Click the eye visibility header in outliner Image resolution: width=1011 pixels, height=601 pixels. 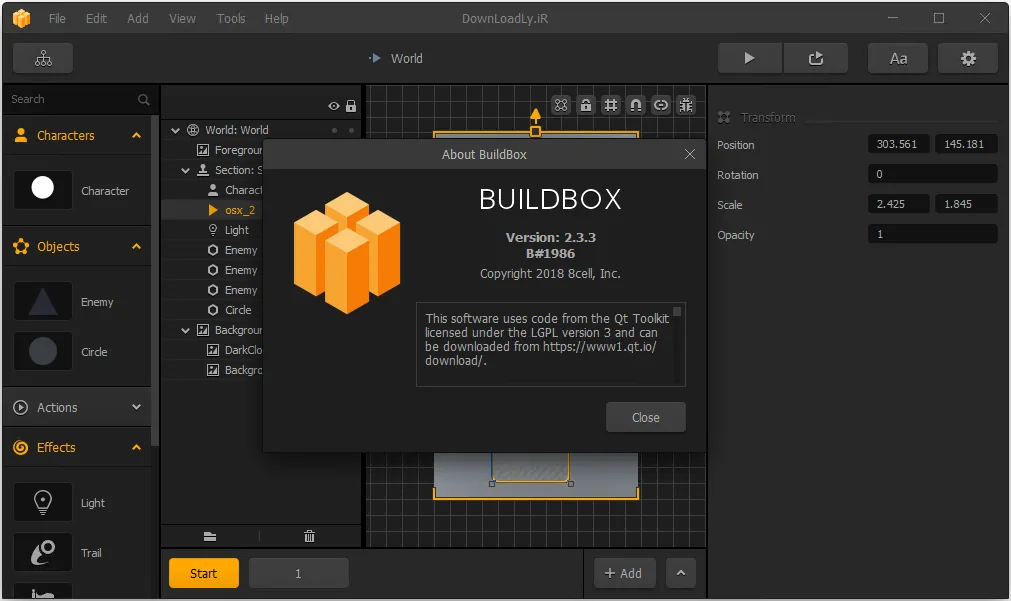coord(333,106)
